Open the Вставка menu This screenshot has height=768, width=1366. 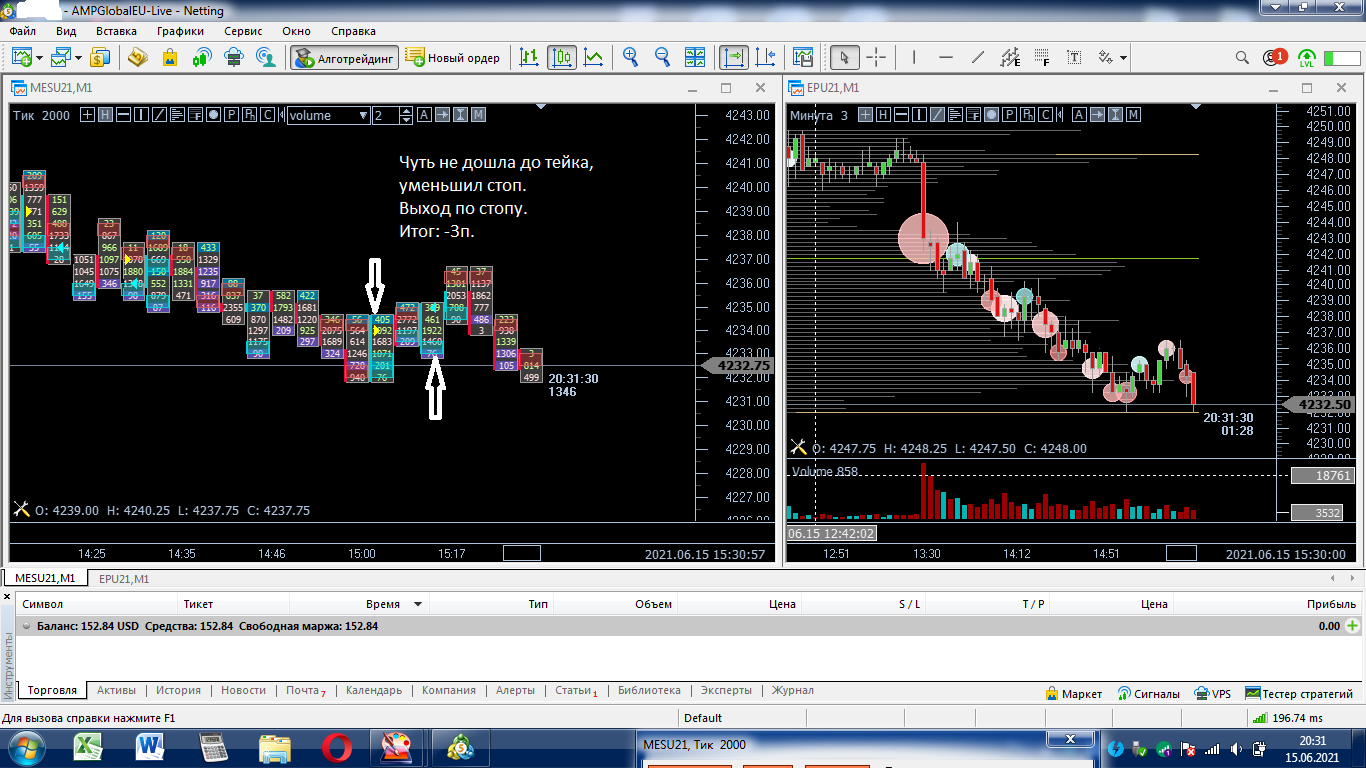116,31
